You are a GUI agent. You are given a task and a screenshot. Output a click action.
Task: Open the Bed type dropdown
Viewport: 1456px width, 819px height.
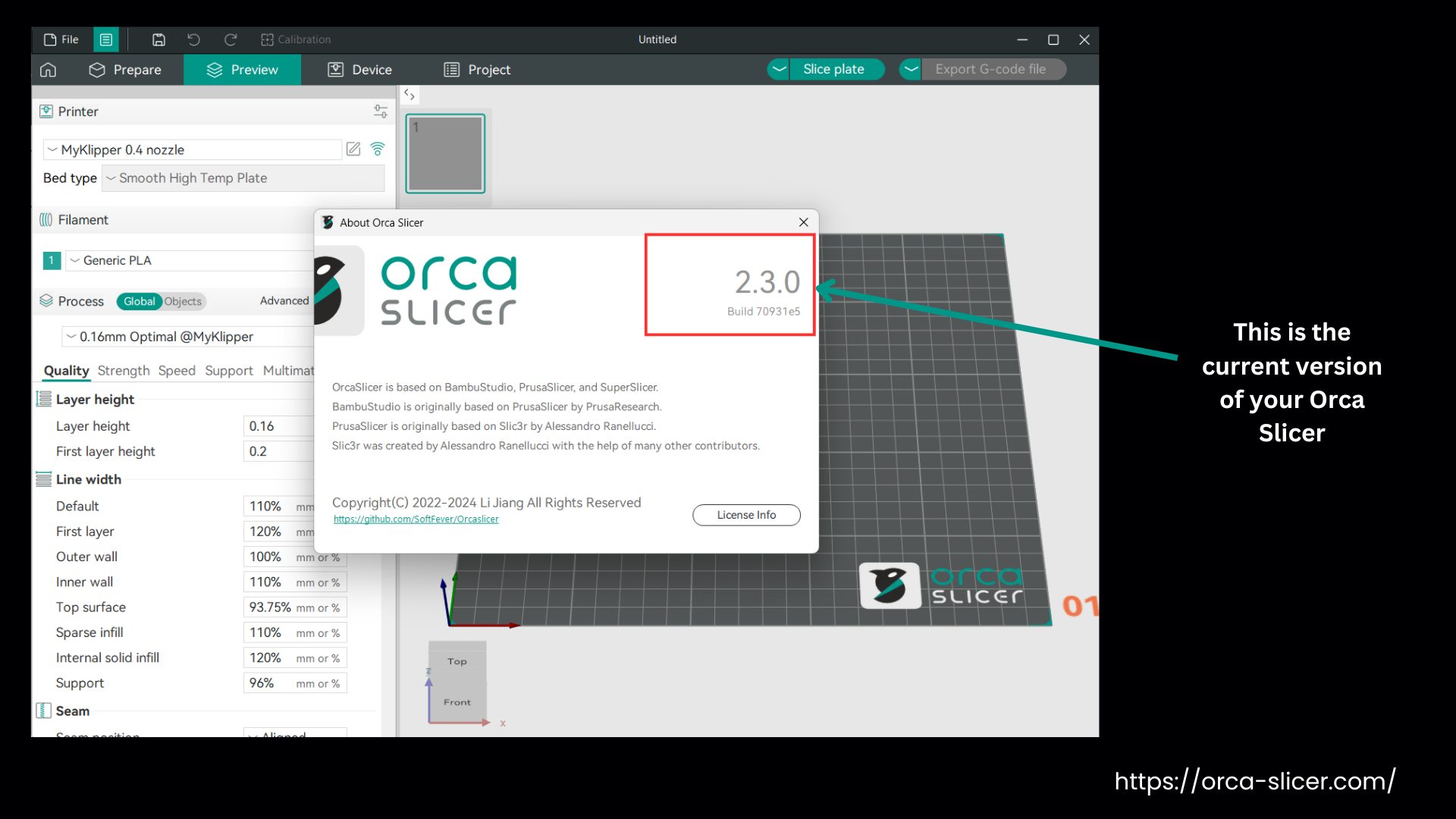coord(243,178)
